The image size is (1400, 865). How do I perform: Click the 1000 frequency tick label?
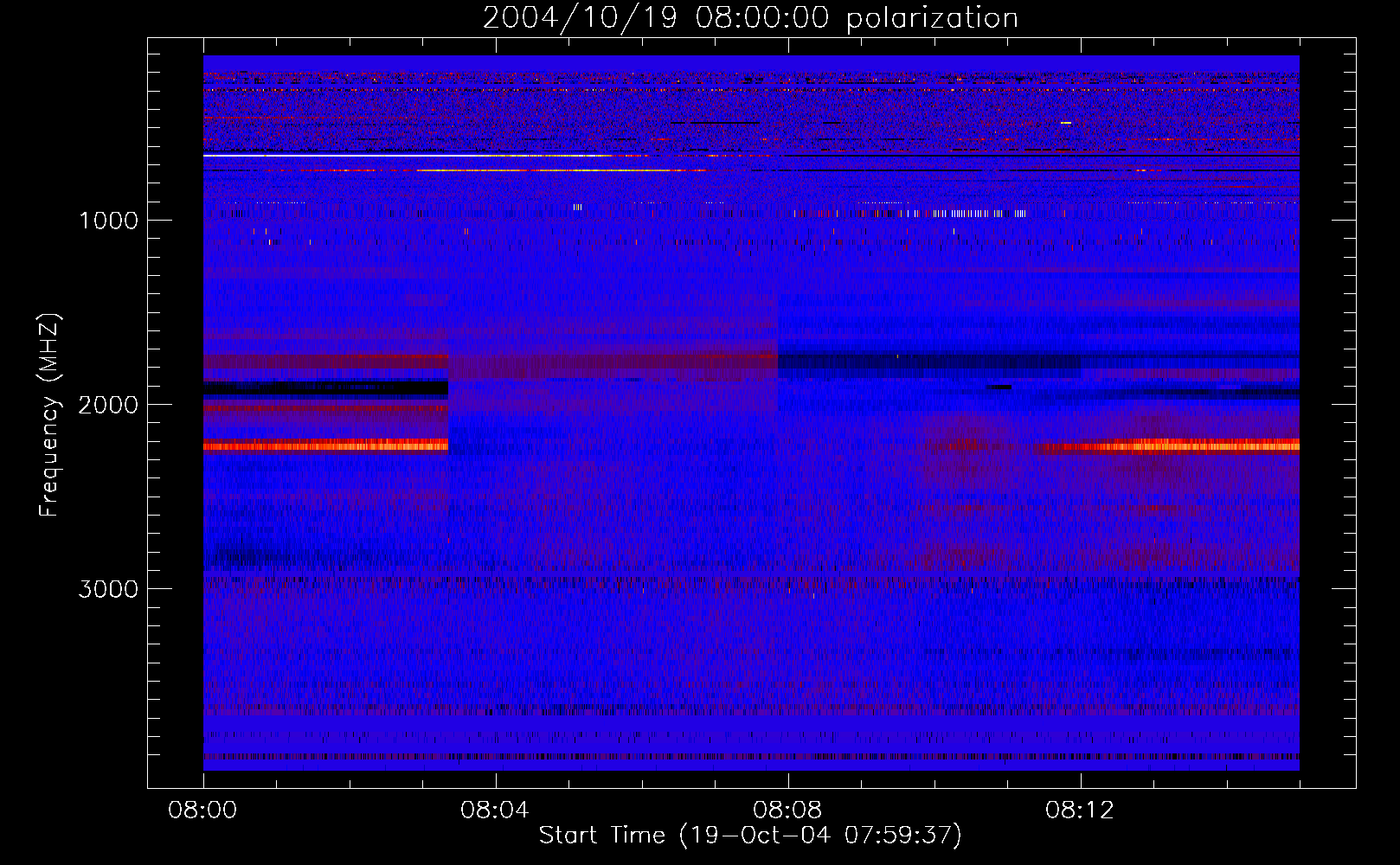tap(108, 221)
